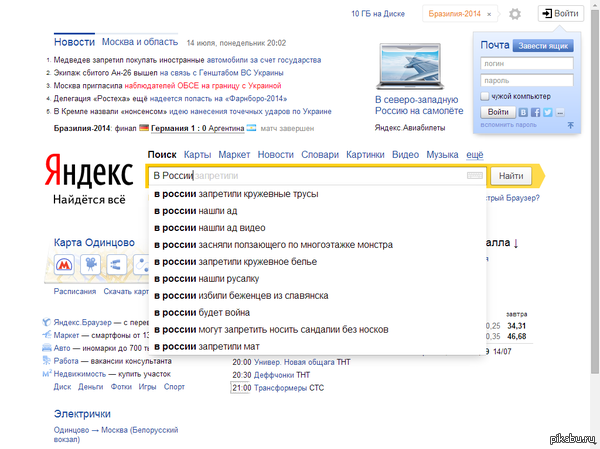Select suggestion засняли ползающего по многоэтажке монстра
600x449 pixels.
318,245
